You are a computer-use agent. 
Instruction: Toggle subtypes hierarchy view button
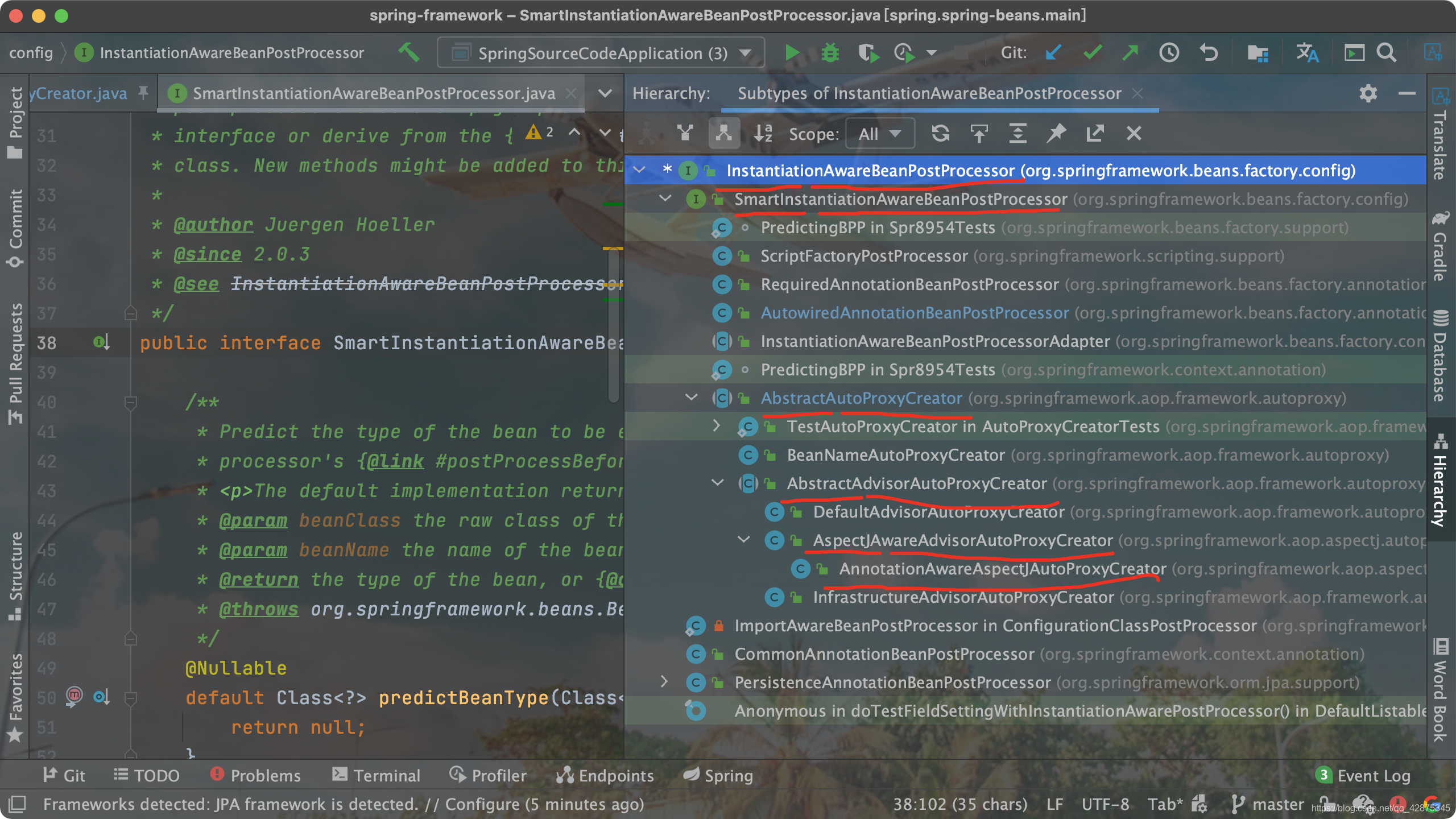coord(723,134)
